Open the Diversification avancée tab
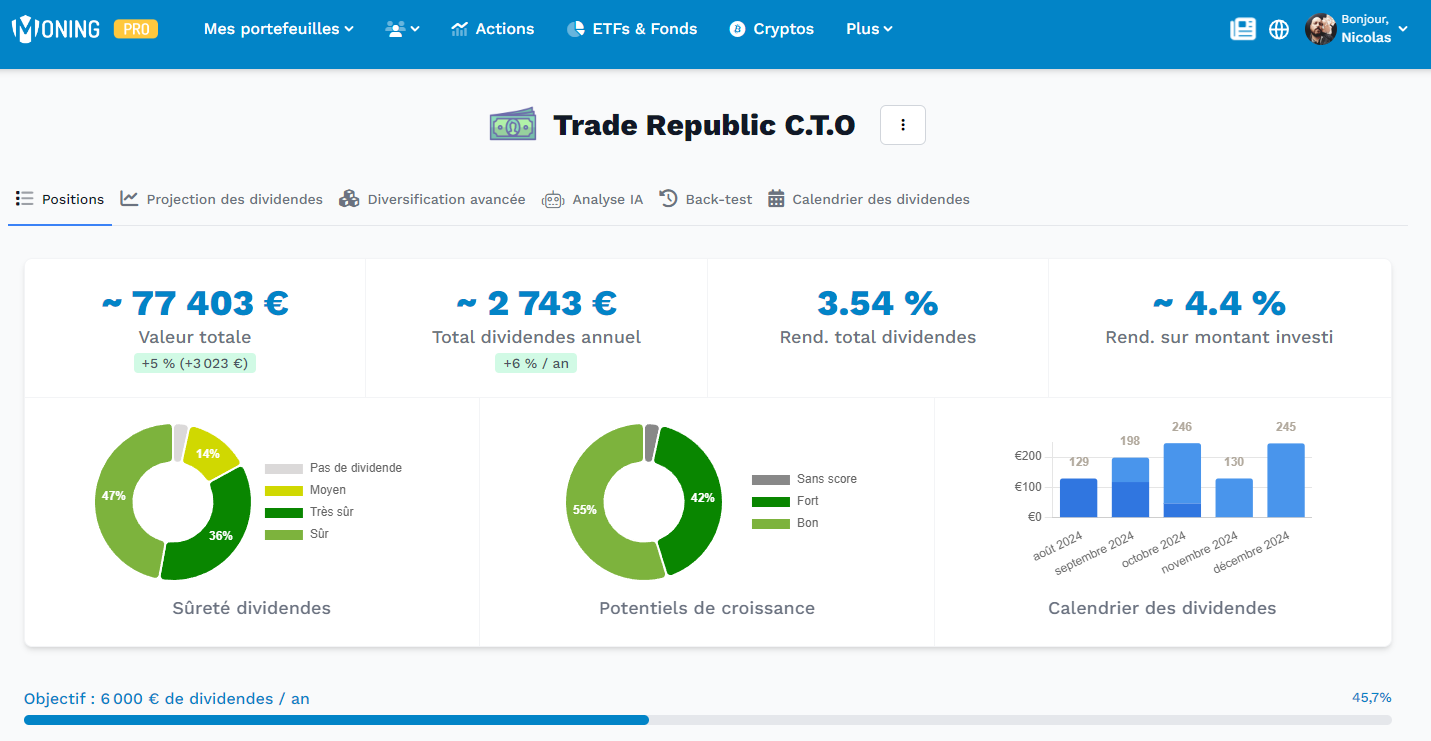 [x=432, y=199]
